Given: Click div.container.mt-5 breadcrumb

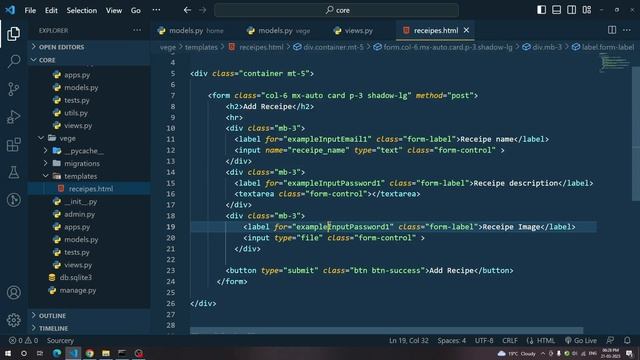Looking at the screenshot, I should point(333,47).
